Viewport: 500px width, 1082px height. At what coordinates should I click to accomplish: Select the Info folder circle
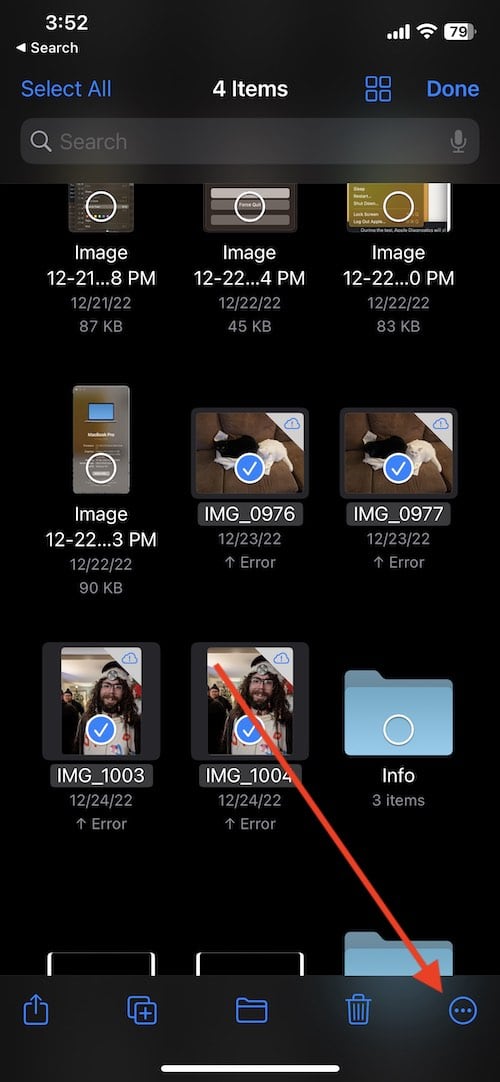398,729
